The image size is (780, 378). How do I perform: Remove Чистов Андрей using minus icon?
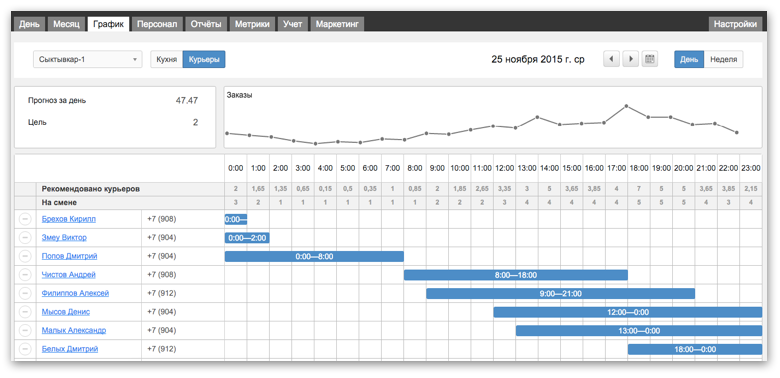coord(25,275)
